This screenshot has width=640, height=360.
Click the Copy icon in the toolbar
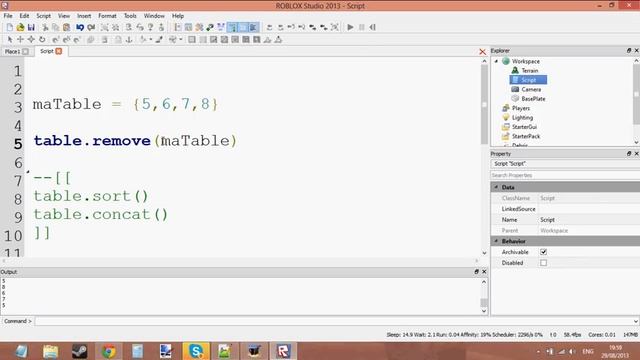[56, 27]
